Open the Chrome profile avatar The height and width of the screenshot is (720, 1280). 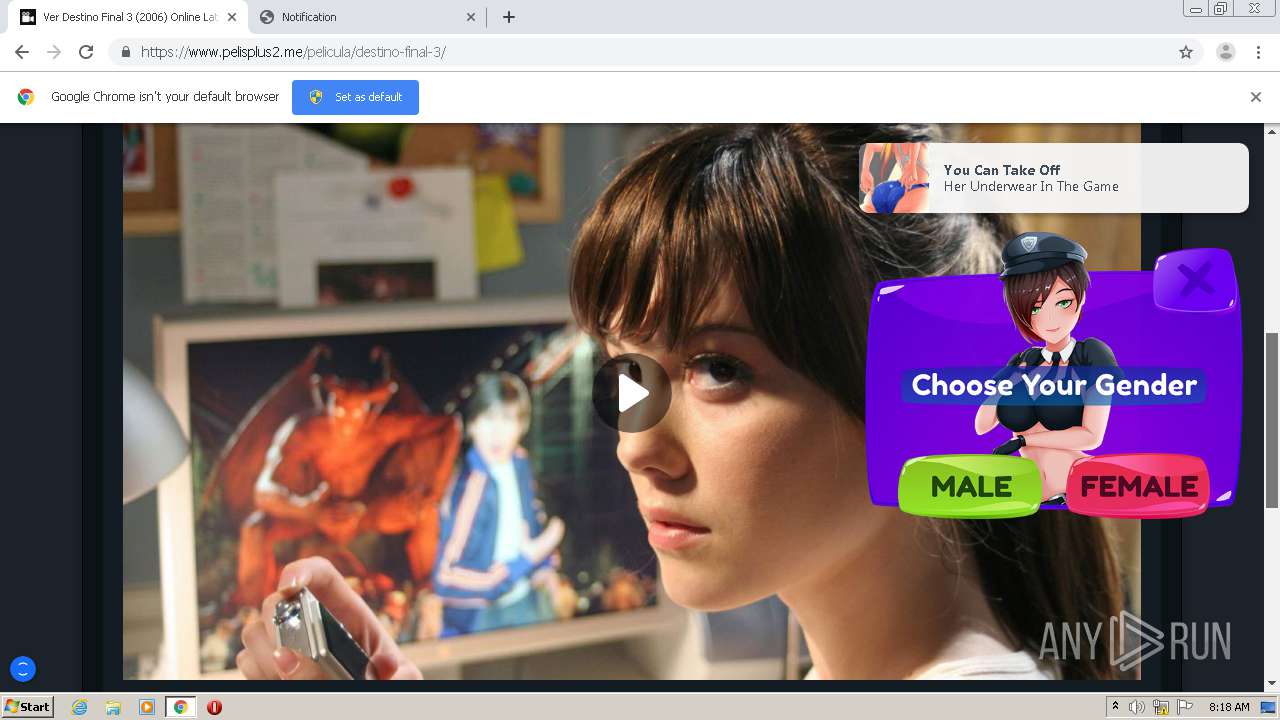[1226, 52]
